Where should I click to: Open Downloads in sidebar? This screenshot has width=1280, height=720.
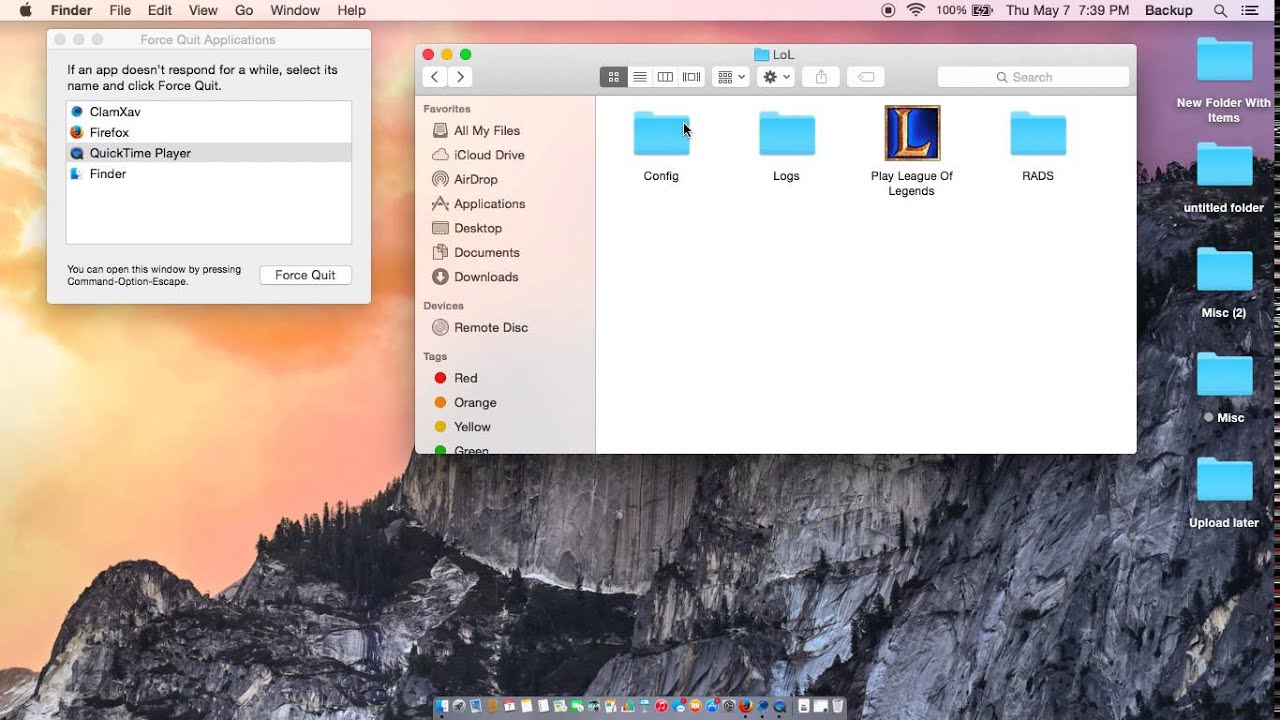(486, 277)
